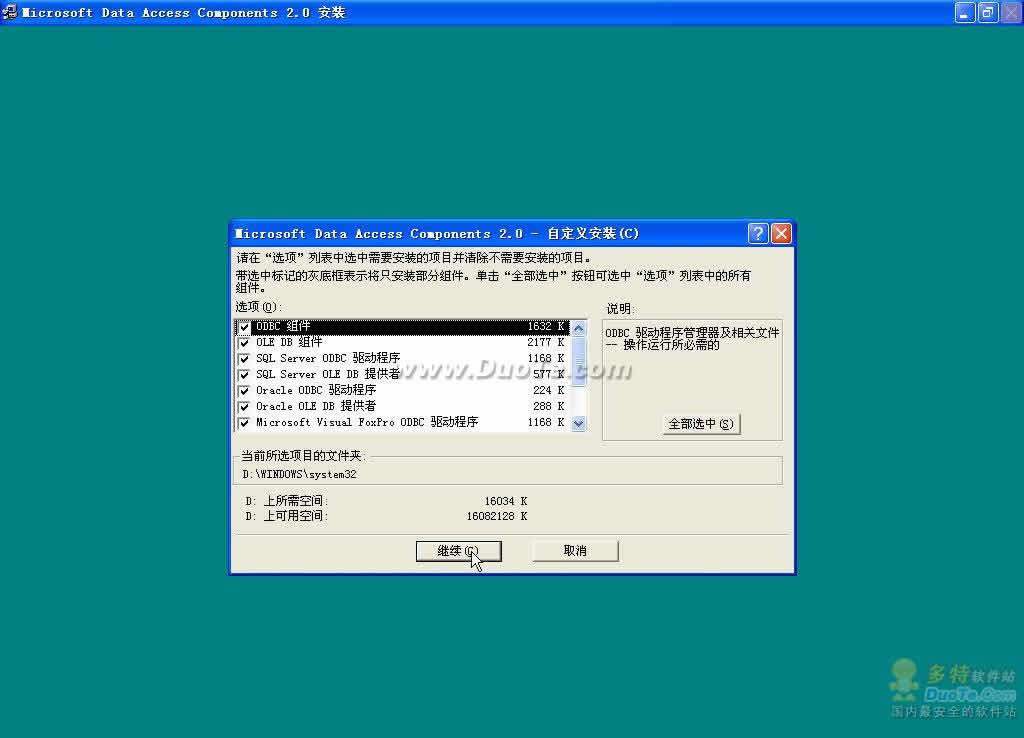Click the 224 K size value

click(x=549, y=391)
